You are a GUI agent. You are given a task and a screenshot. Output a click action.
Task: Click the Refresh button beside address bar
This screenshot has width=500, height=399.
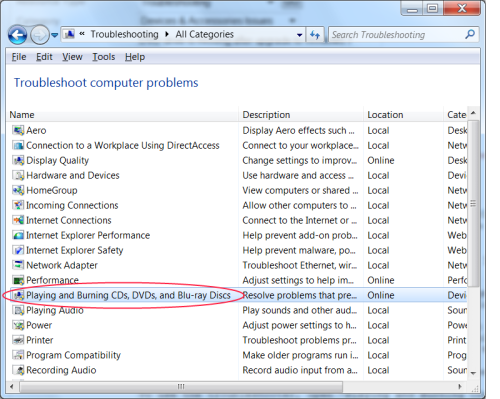(x=315, y=35)
